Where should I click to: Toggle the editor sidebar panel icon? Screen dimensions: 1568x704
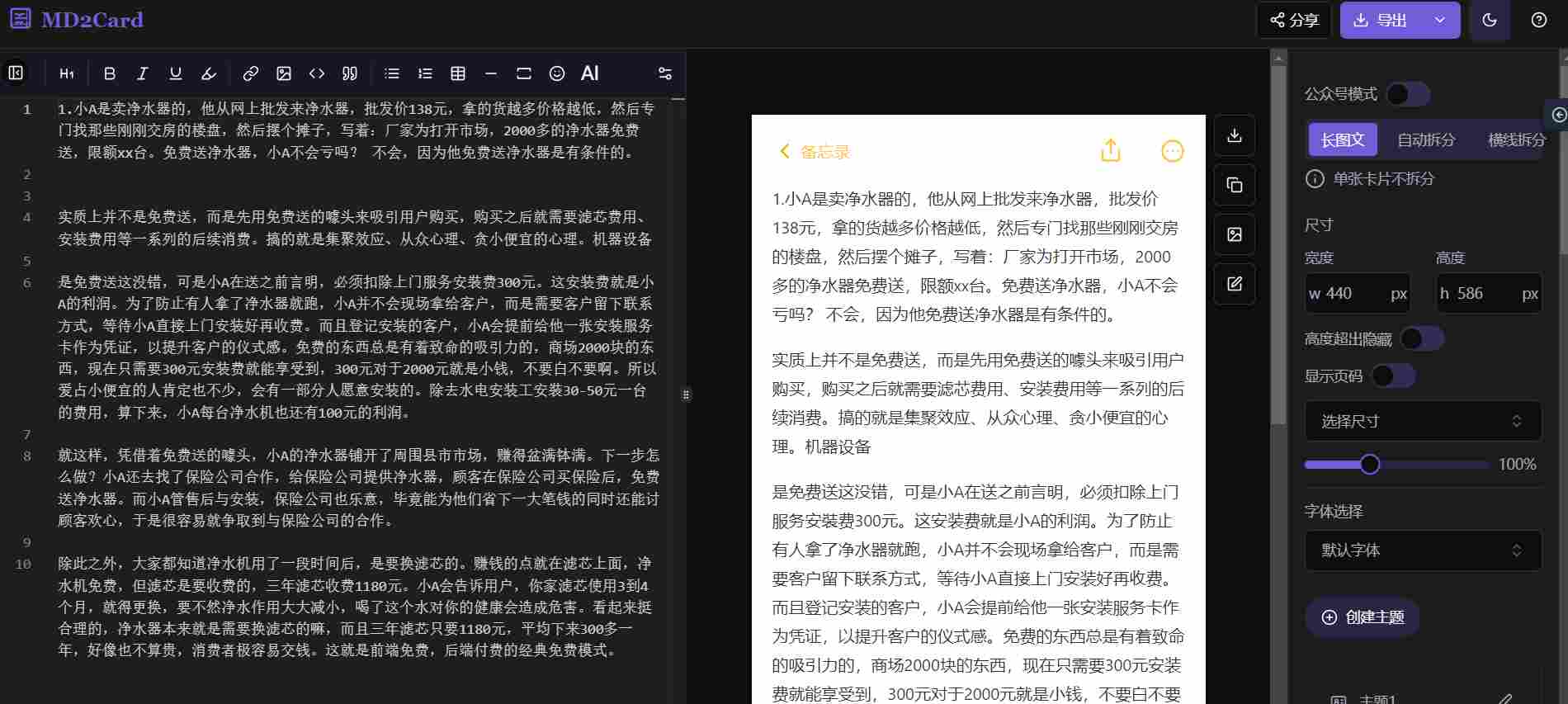[x=16, y=73]
